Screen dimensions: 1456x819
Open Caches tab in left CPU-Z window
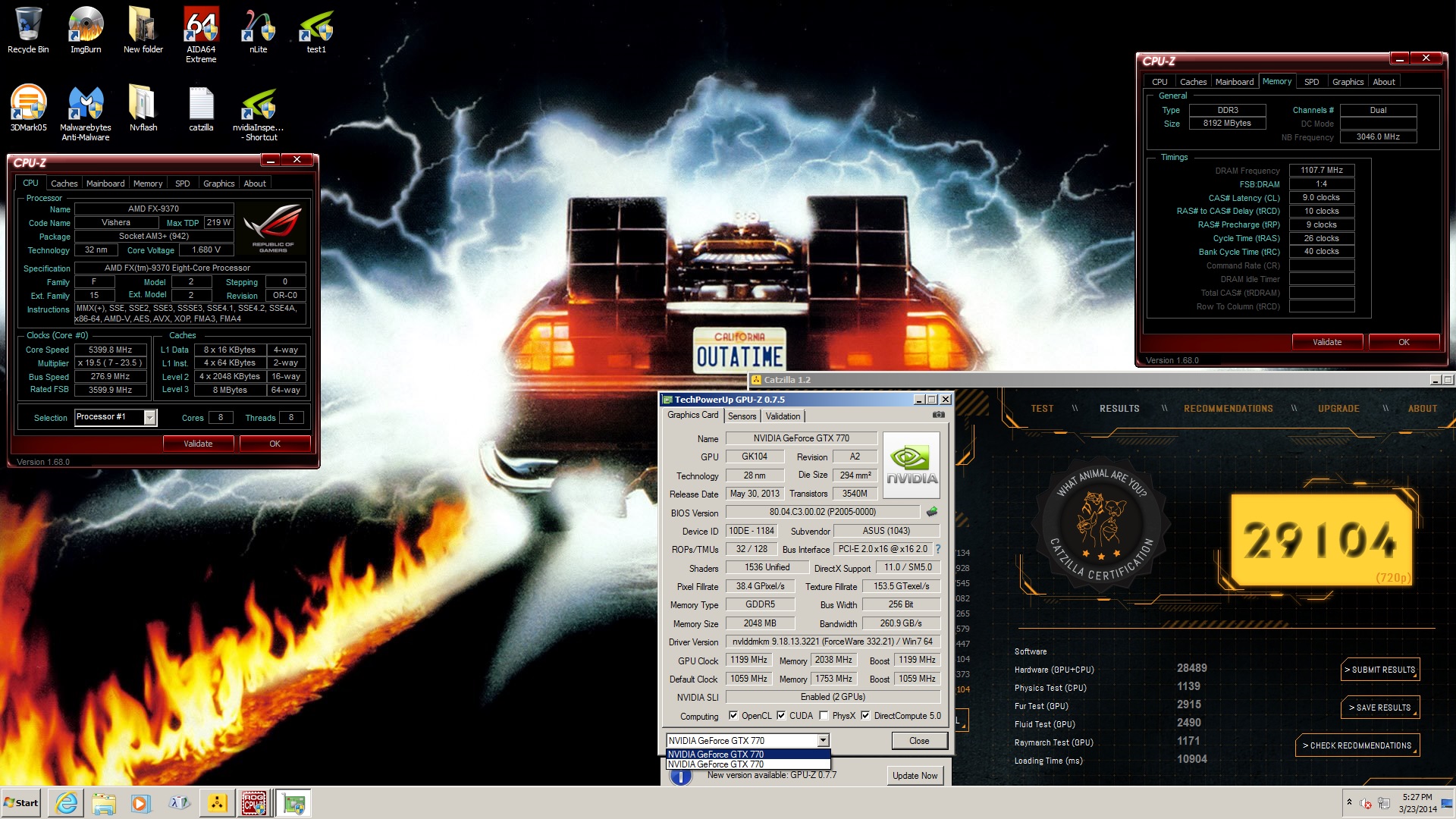64,184
